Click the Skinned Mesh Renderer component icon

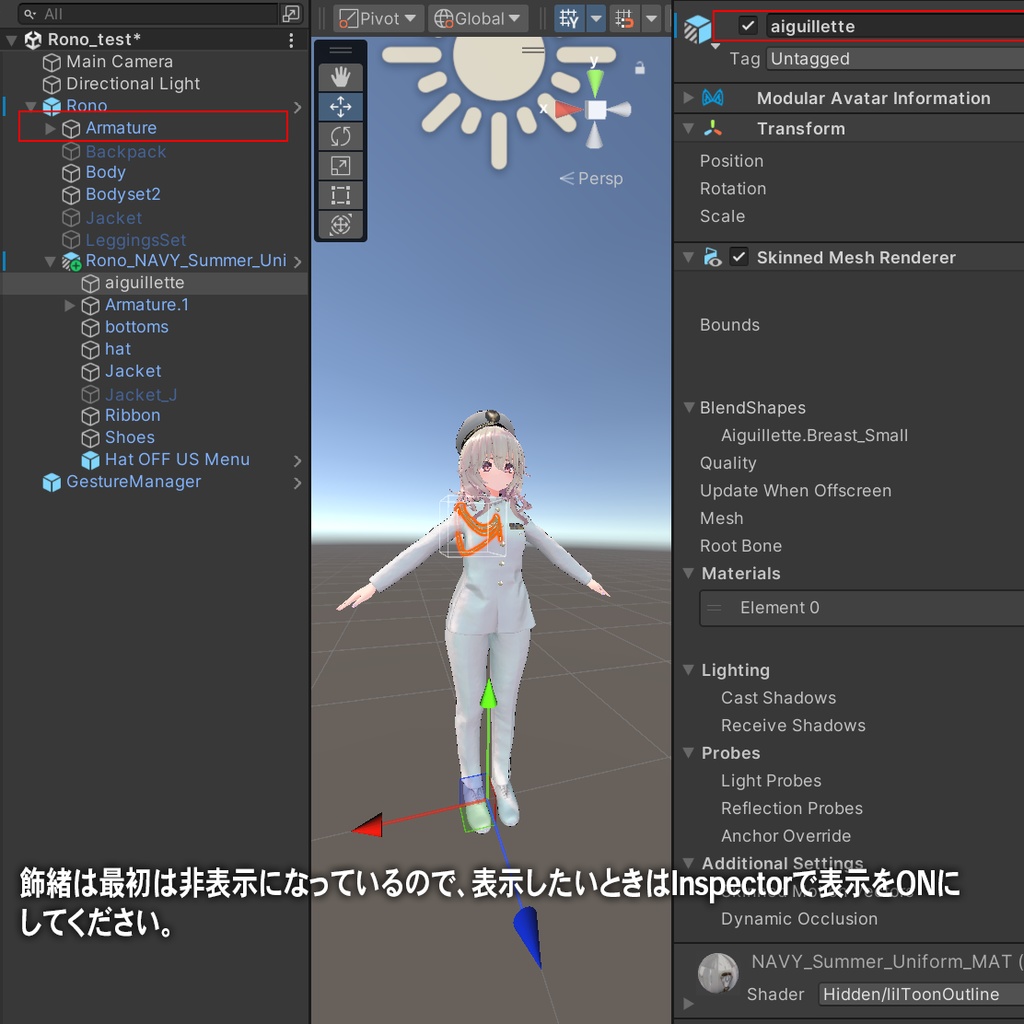pos(712,257)
